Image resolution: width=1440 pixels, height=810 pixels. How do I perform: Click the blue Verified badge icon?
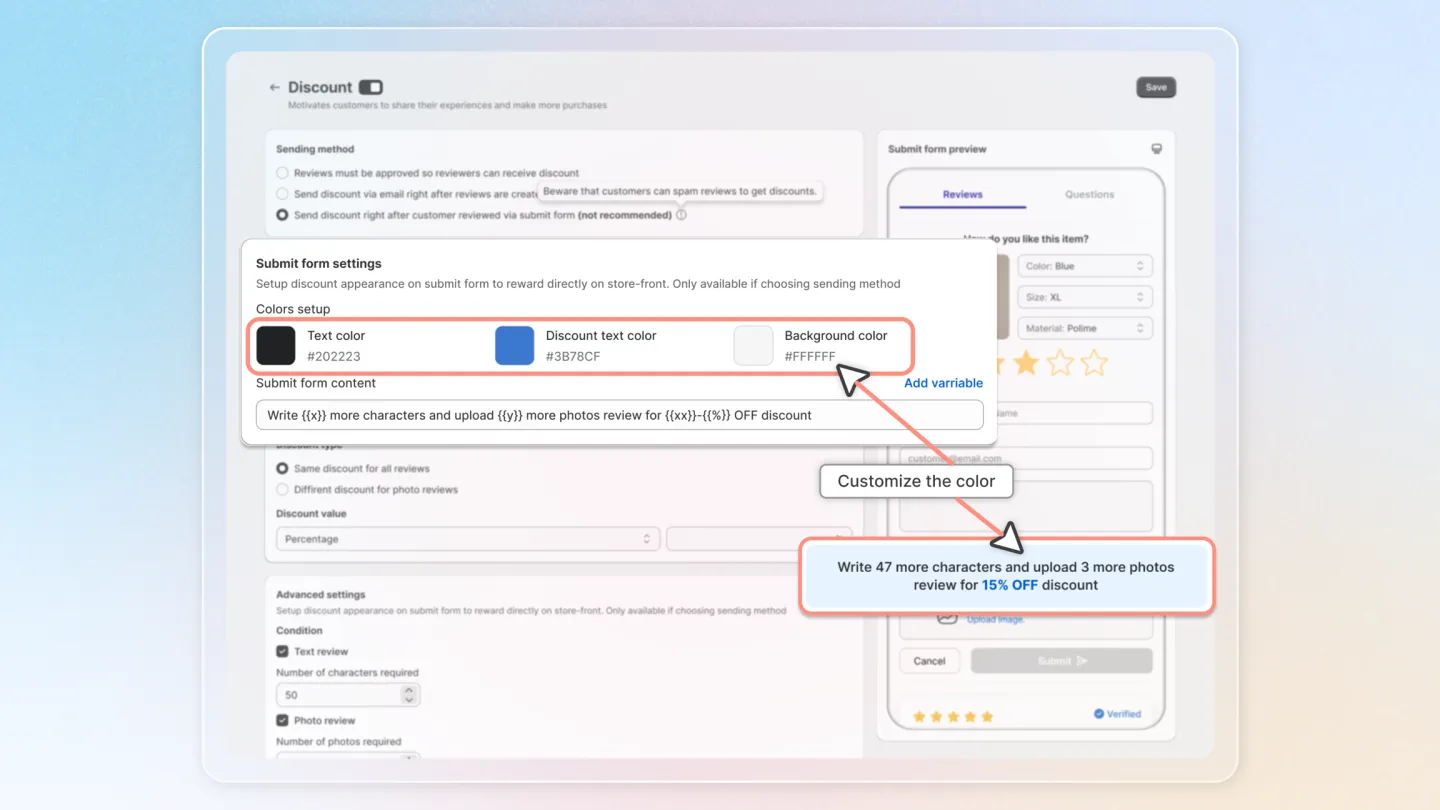[1098, 714]
